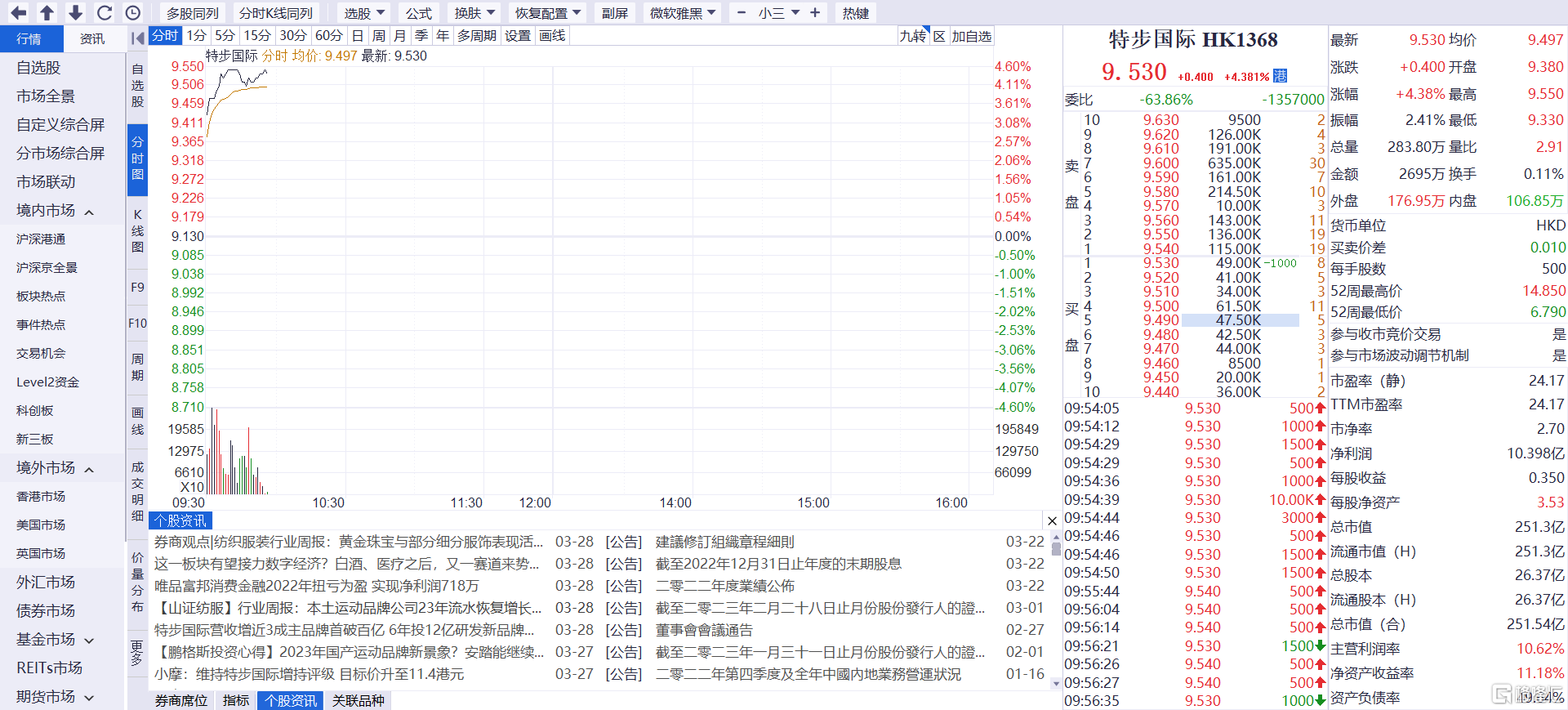Screen dimensions: 1568x710
Task: Open news 小摩：维持特步国际增持评级
Action: (309, 674)
